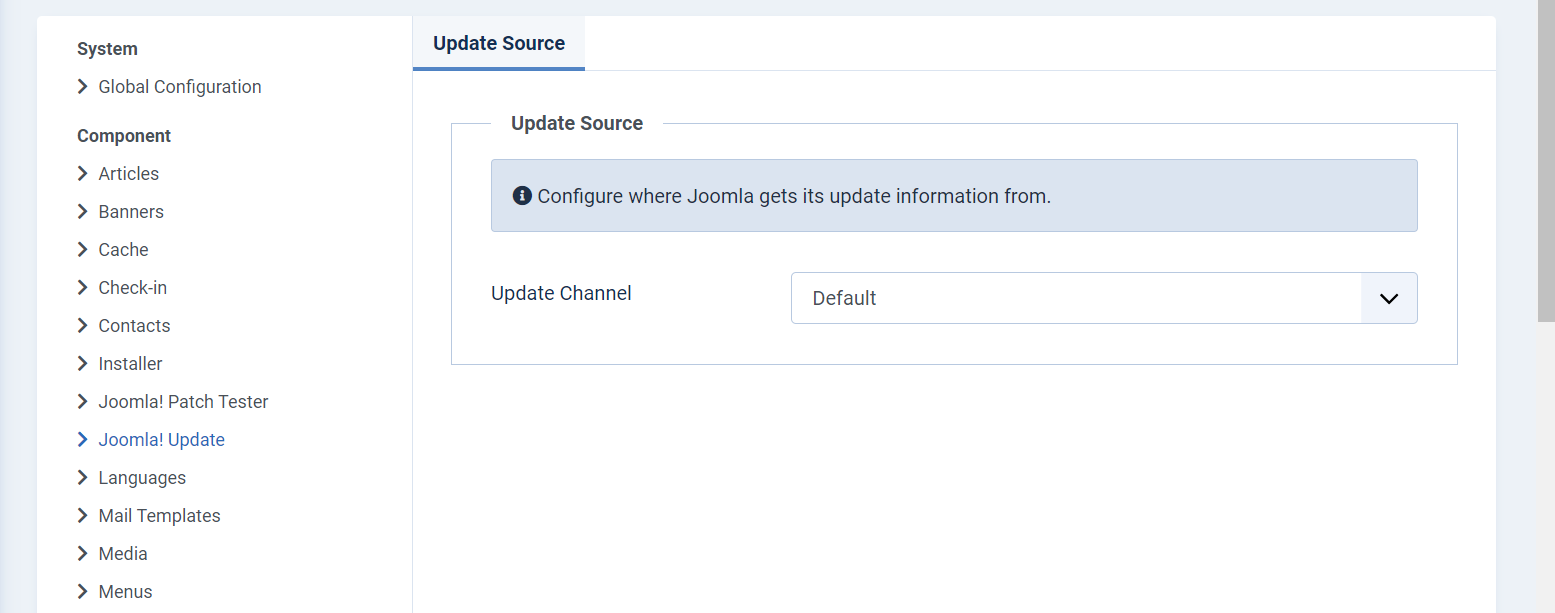Click the chevron beside Media
Screen dimensions: 1555x613
coord(83,554)
